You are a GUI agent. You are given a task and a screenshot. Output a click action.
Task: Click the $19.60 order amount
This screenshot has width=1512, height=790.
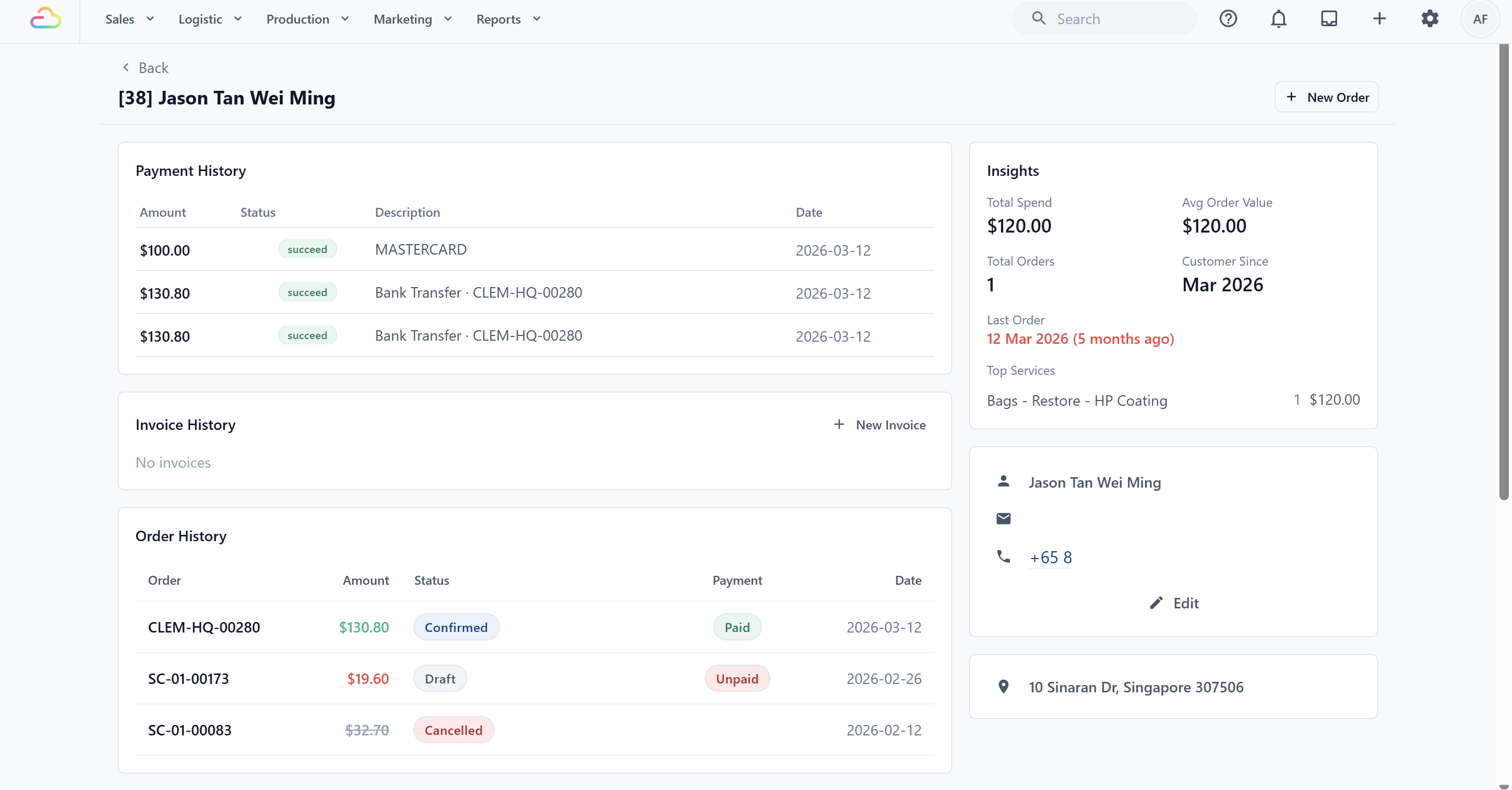coord(368,679)
